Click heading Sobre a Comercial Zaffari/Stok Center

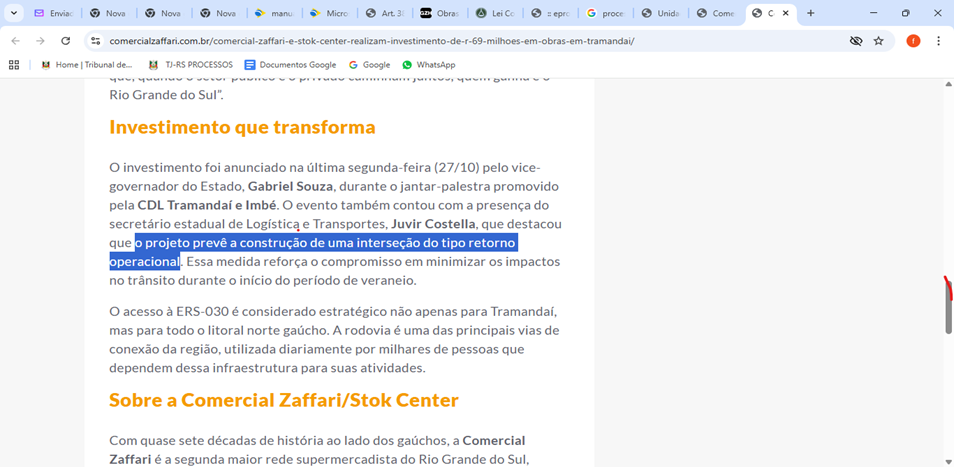(x=284, y=400)
